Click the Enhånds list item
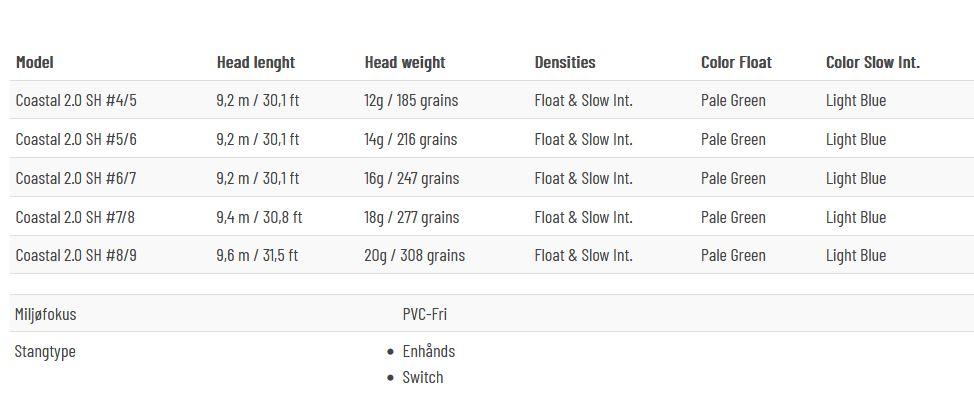The width and height of the screenshot is (974, 402). (x=429, y=351)
